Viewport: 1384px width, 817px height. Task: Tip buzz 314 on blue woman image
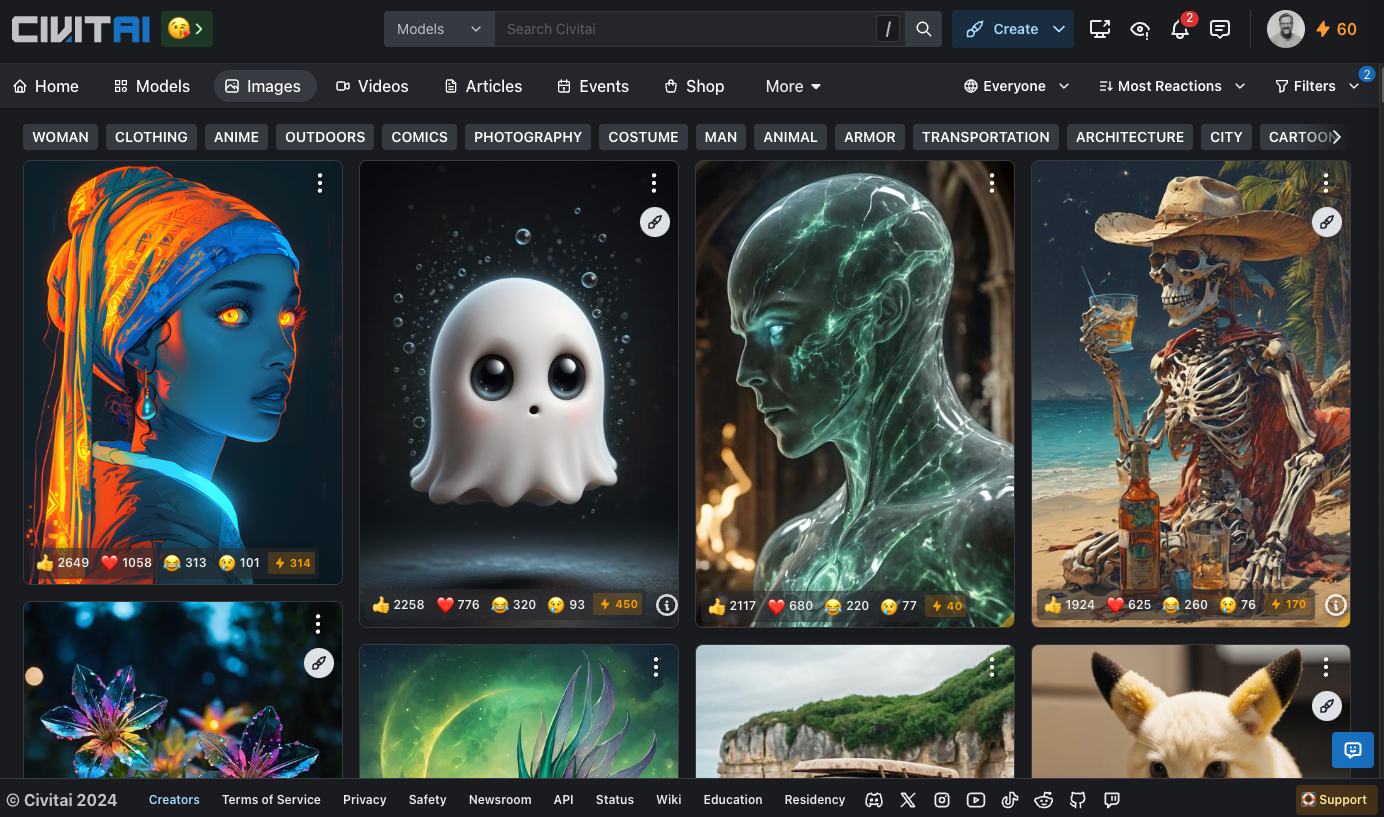point(293,563)
